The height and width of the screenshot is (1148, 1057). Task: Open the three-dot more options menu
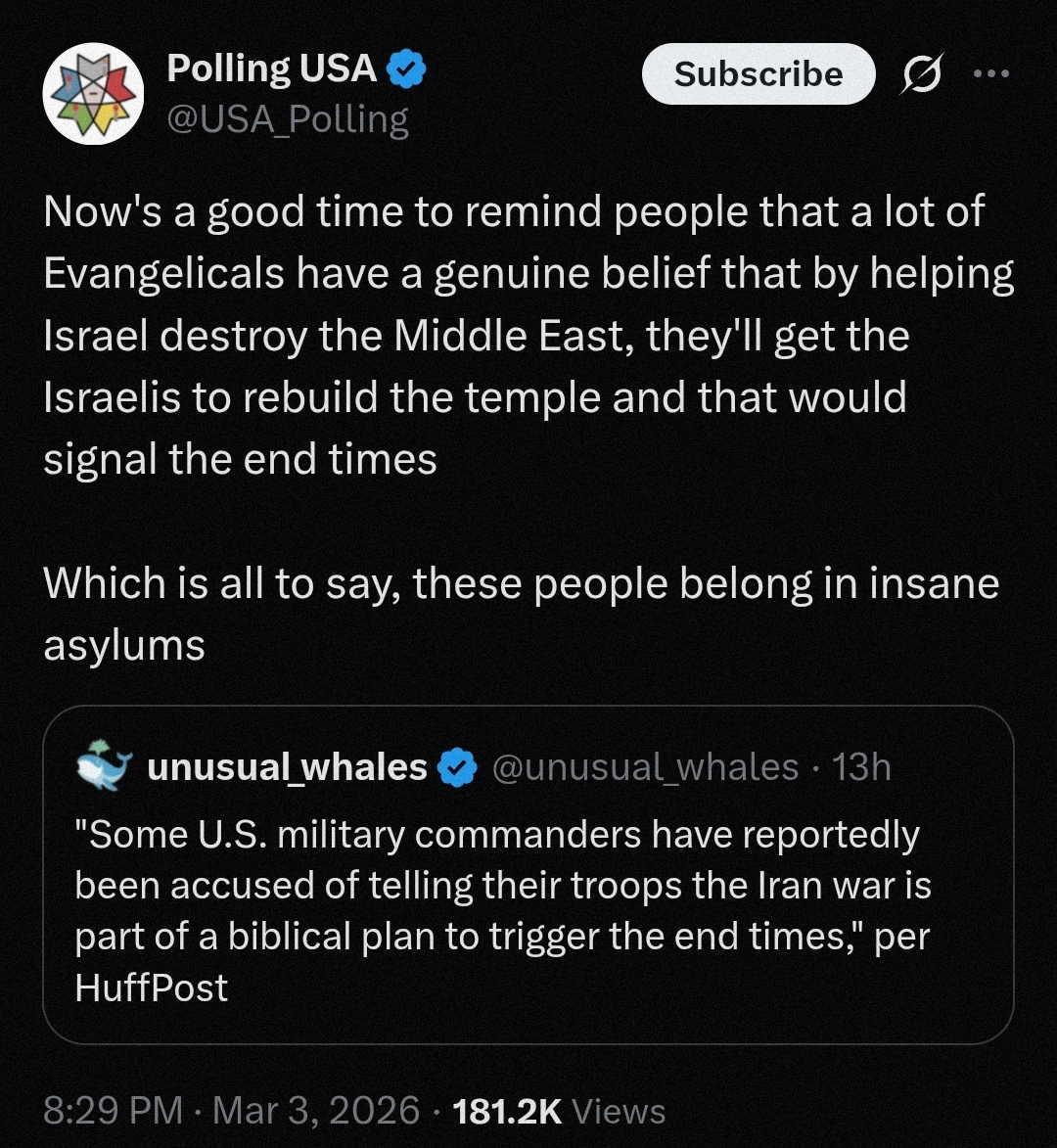tap(990, 73)
